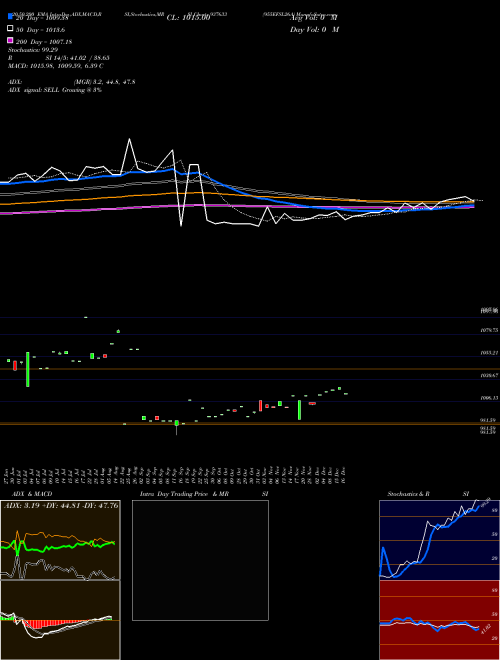The height and width of the screenshot is (660, 500).
Task: Click the 99.29 value label on Stochastics chart
Action: point(486,503)
